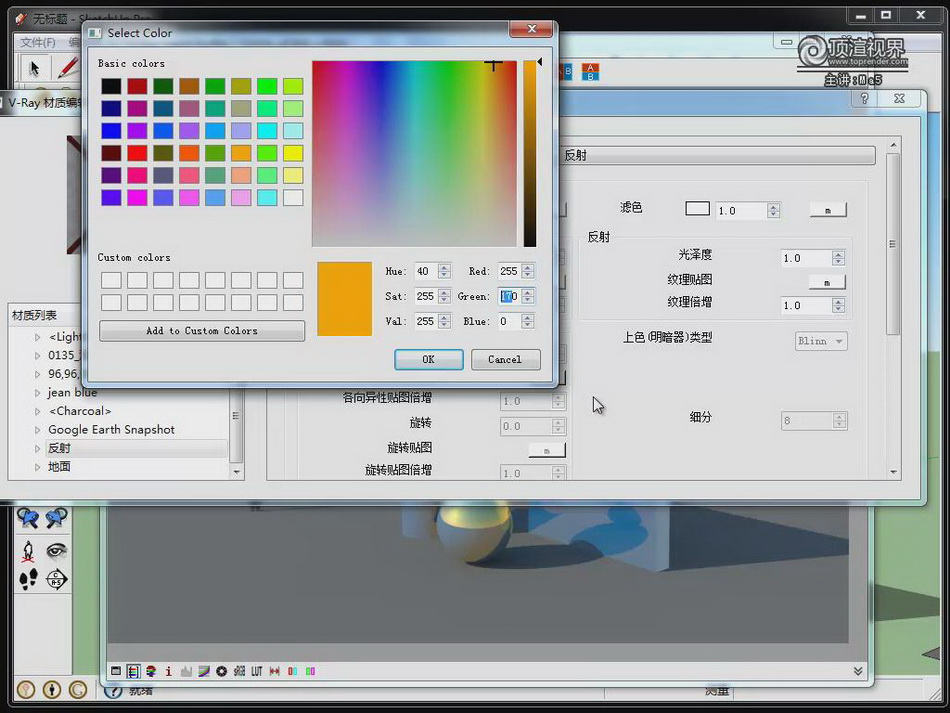950x713 pixels.
Task: Click the Position Camera person icon
Action: [x=28, y=551]
